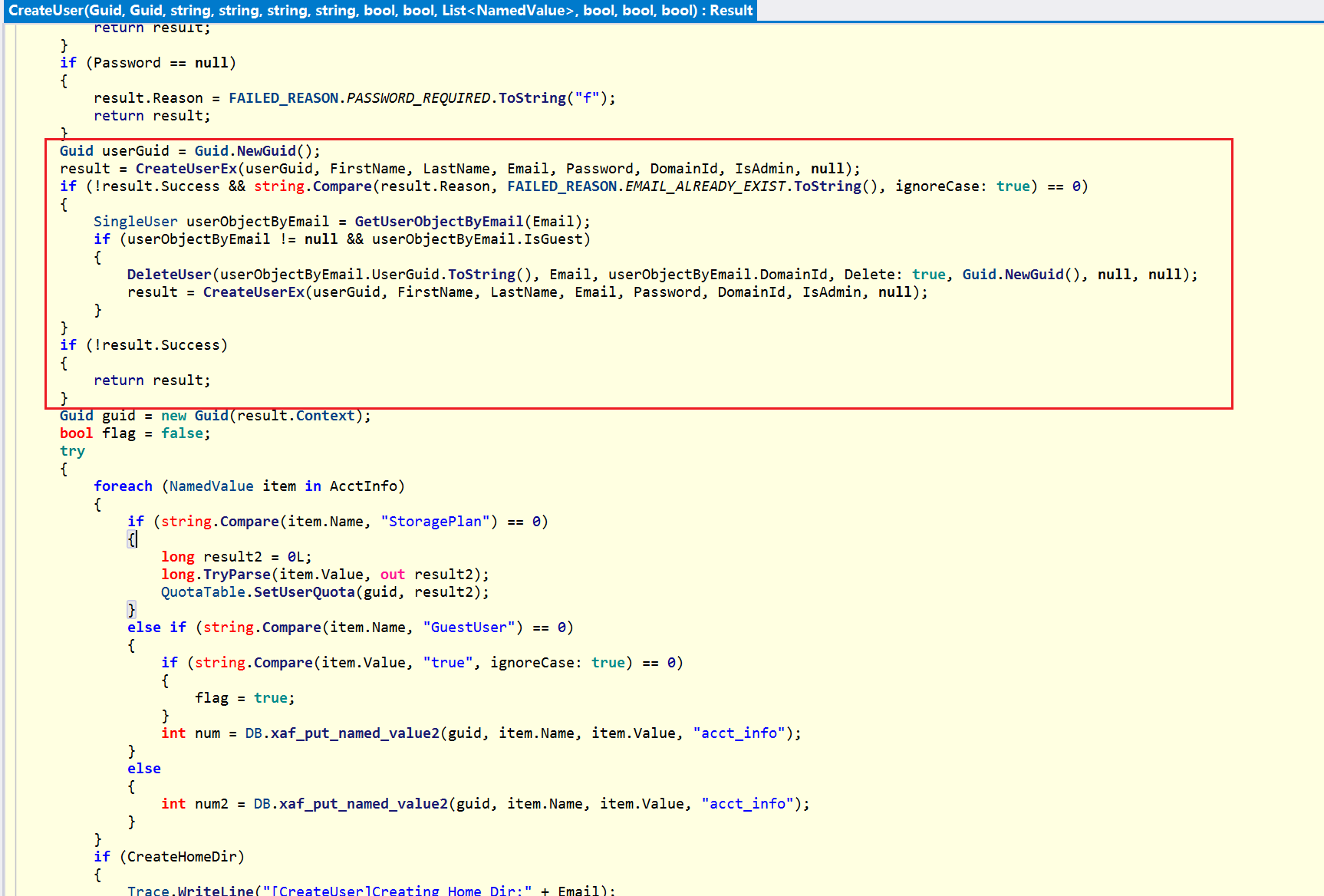Click xaf_put_named_value2 on the 'int num =' line
The height and width of the screenshot is (896, 1324).
pos(355,733)
